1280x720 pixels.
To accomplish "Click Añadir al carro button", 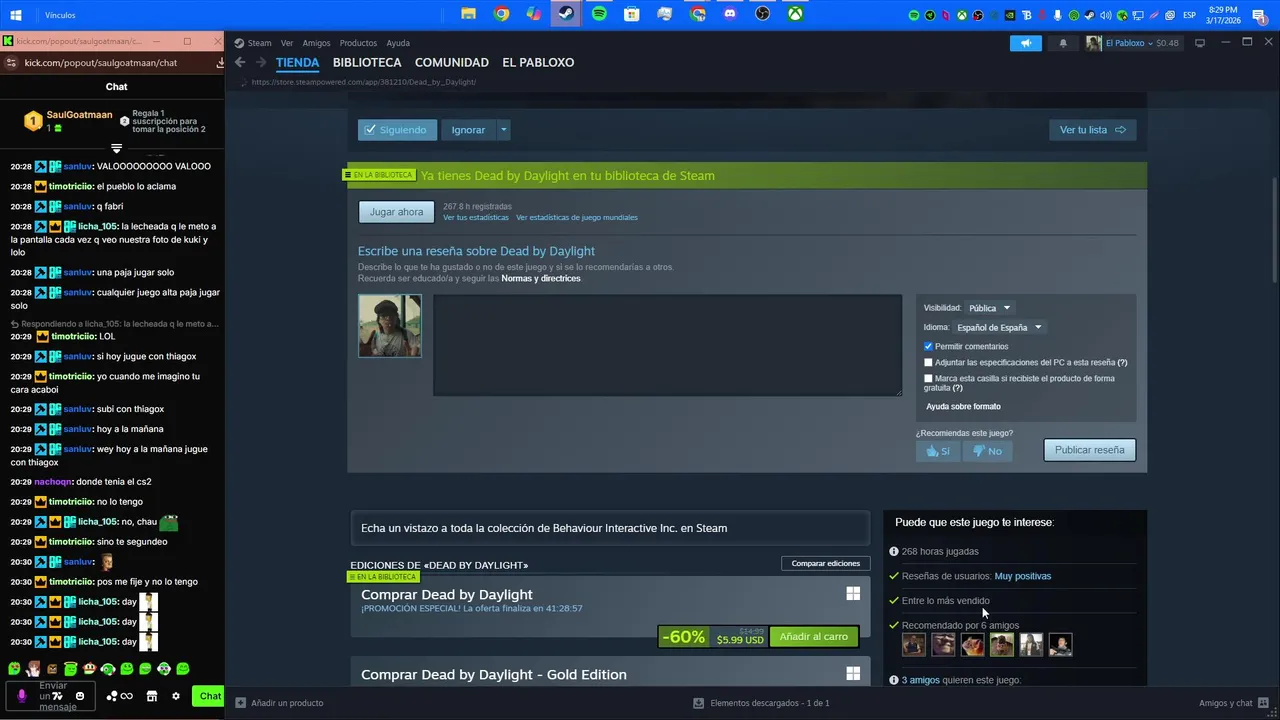I will [813, 637].
